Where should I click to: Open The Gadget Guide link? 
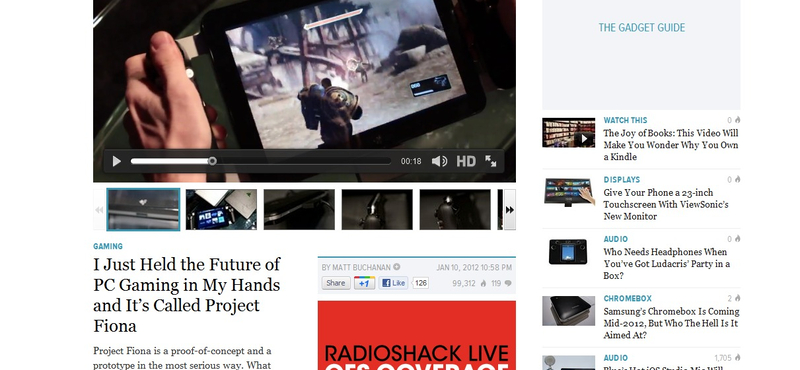(641, 28)
